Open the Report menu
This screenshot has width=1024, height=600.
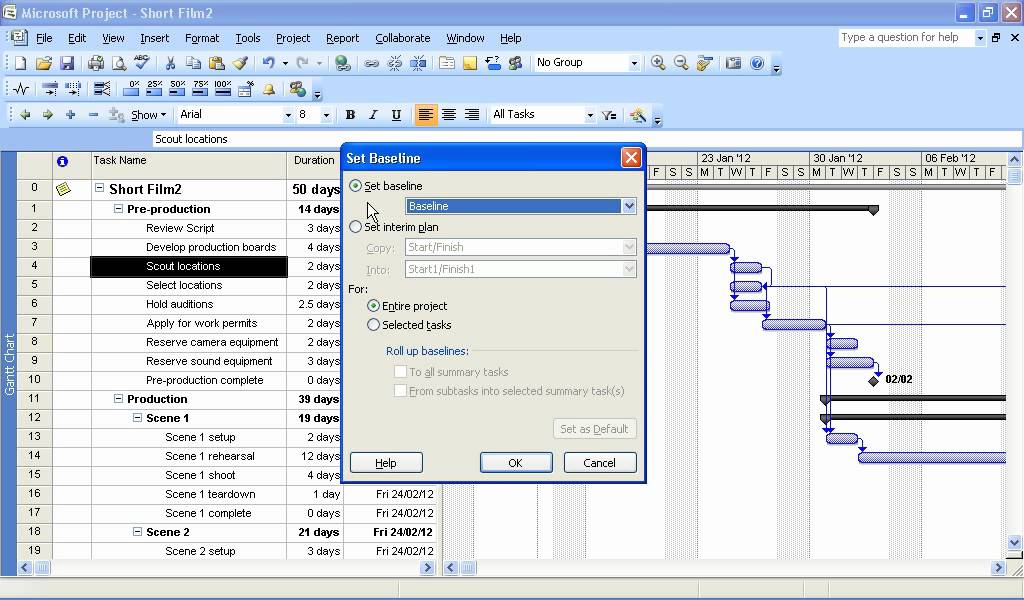(x=342, y=38)
